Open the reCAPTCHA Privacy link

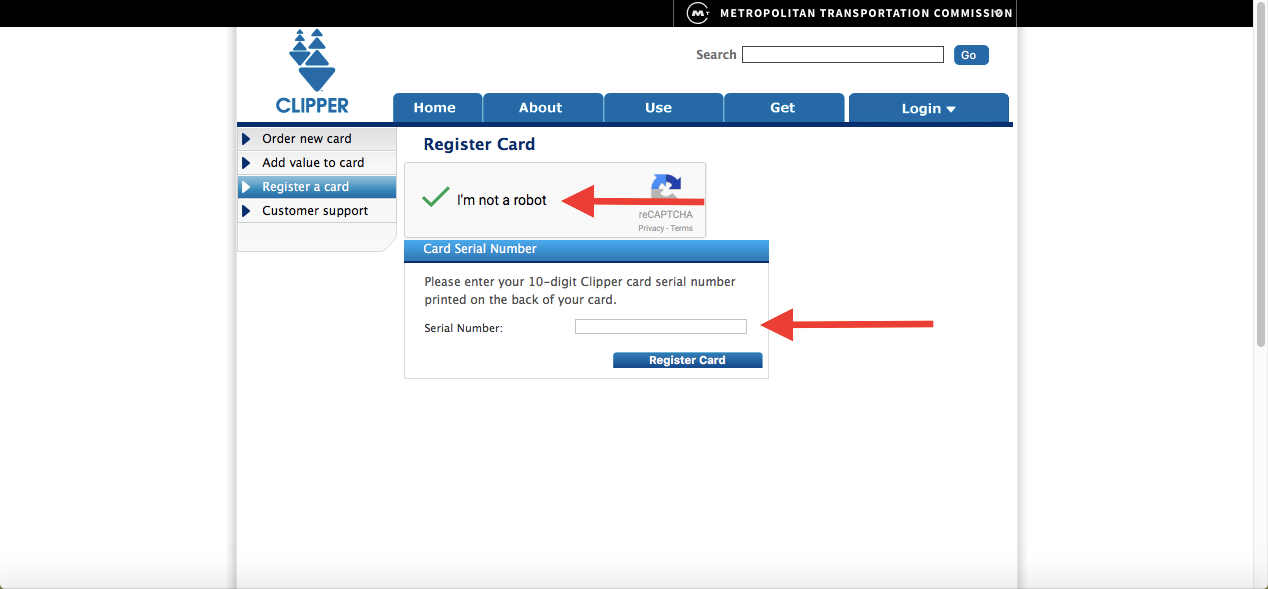pyautogui.click(x=651, y=229)
